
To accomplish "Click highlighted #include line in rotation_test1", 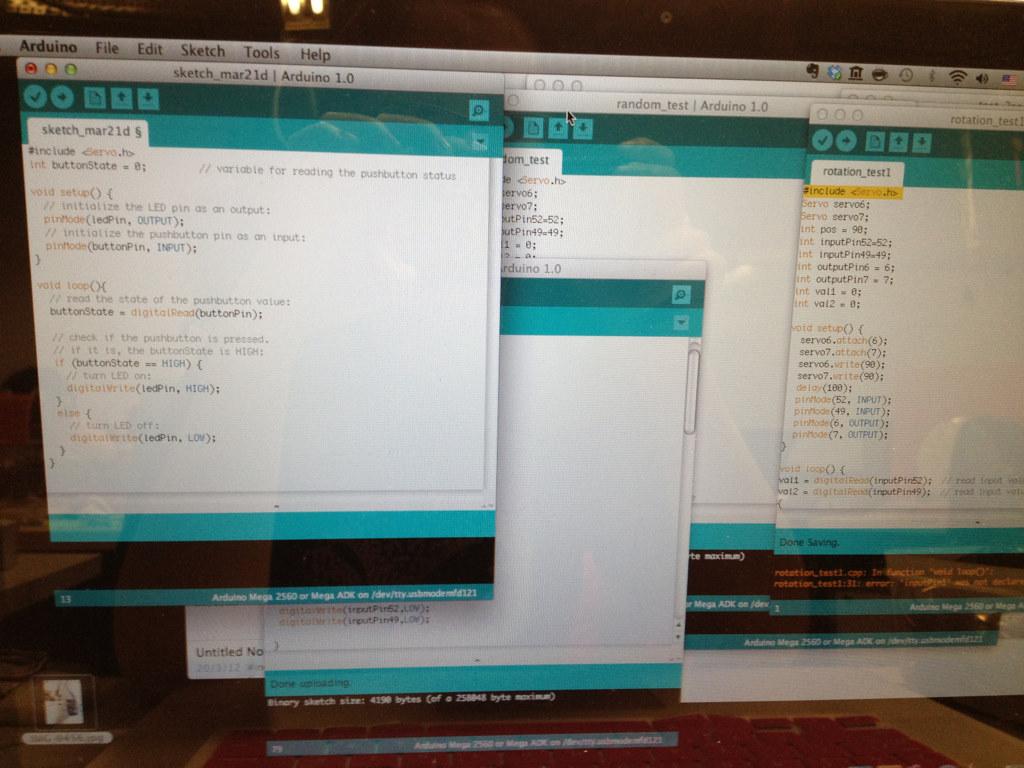I will (x=852, y=191).
